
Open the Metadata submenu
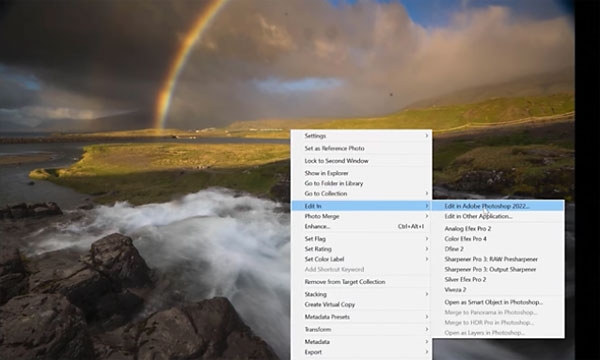(361, 342)
